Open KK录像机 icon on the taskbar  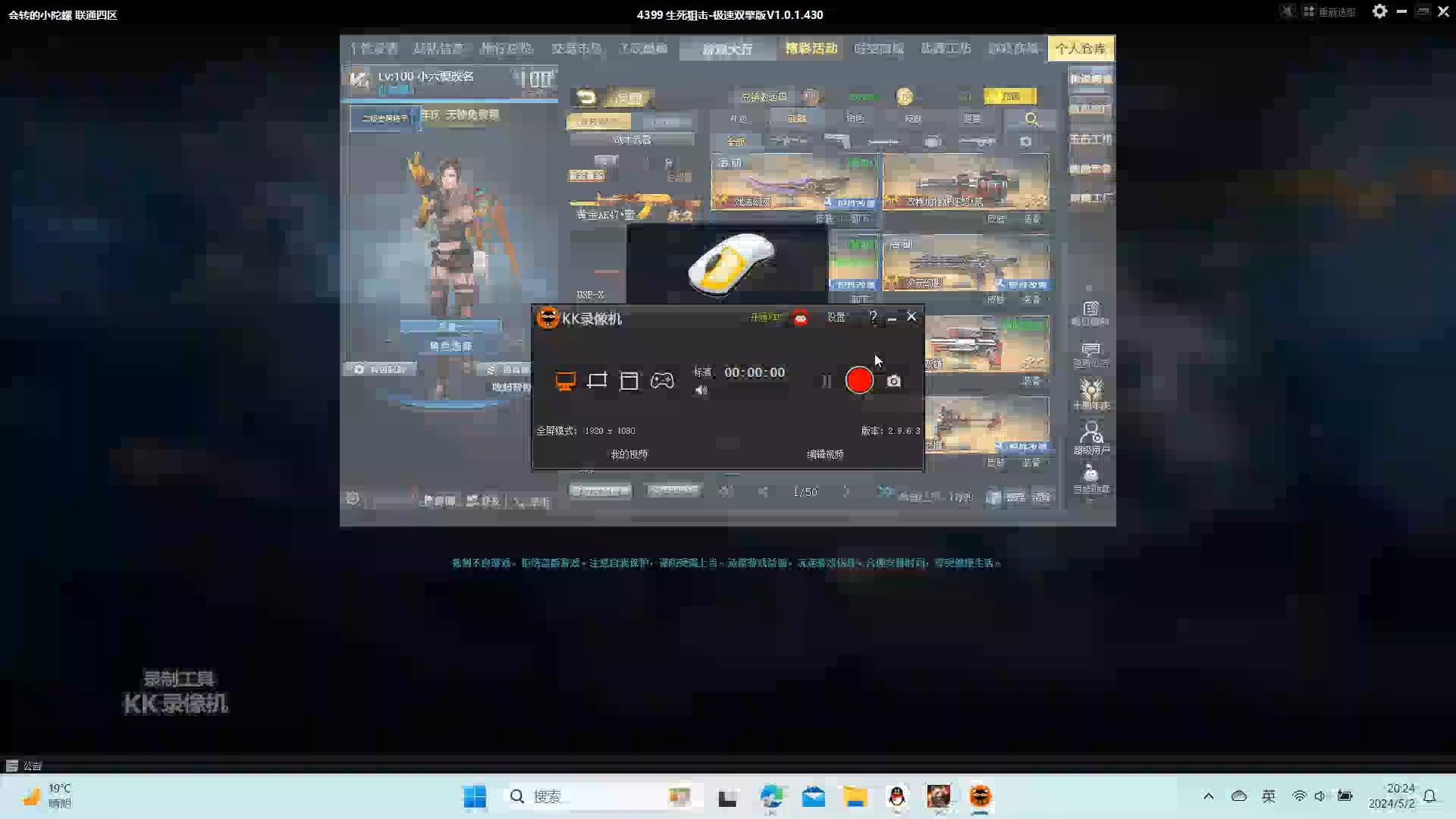(981, 797)
